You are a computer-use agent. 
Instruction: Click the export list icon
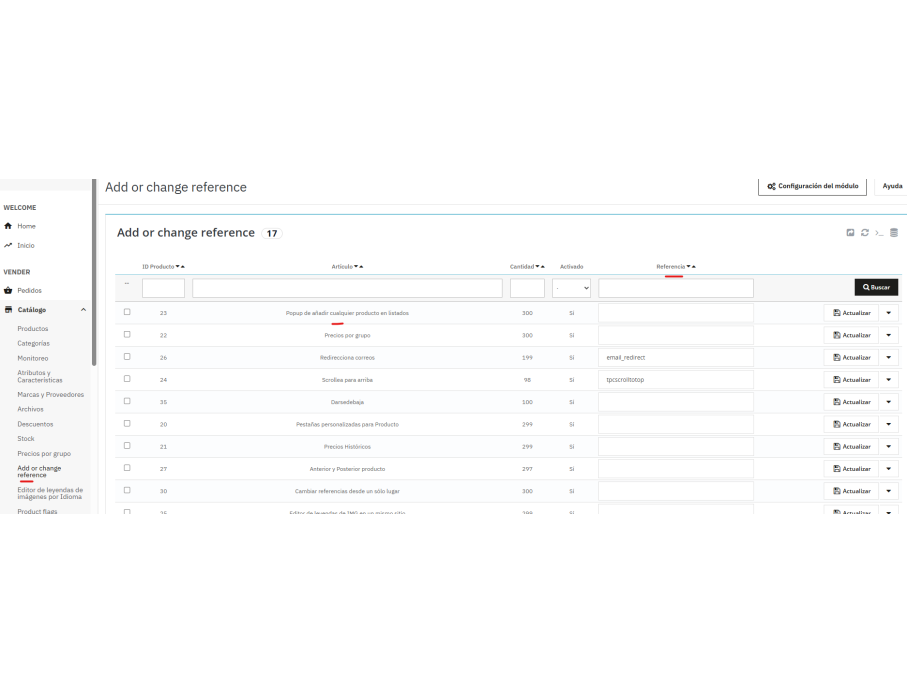point(850,233)
